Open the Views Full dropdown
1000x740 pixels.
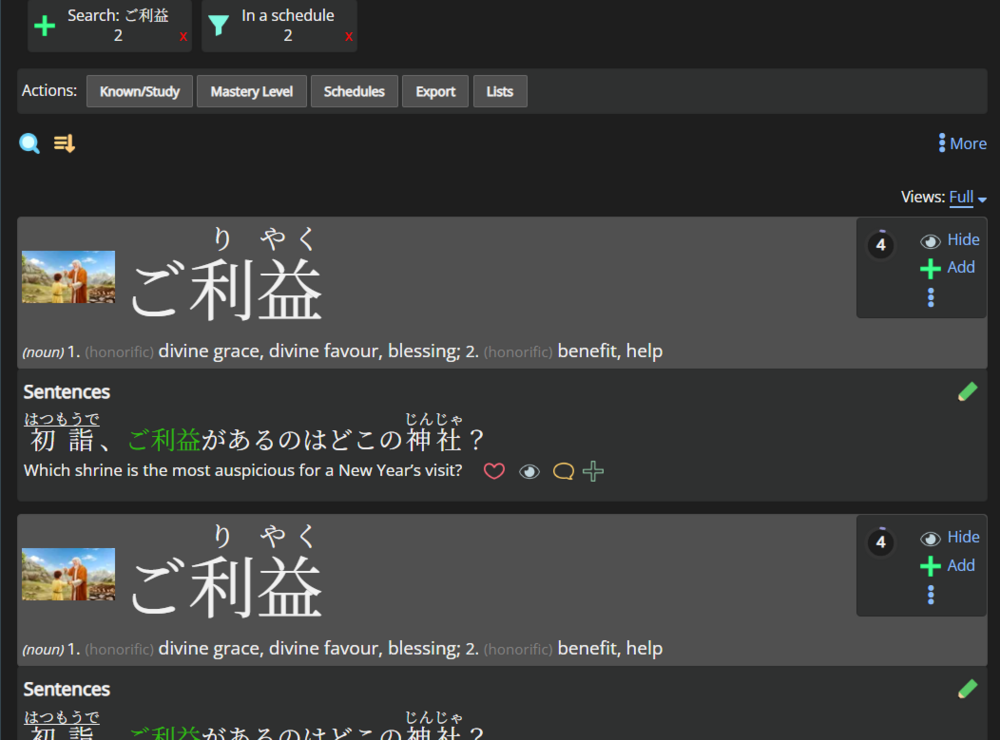pyautogui.click(x=962, y=197)
